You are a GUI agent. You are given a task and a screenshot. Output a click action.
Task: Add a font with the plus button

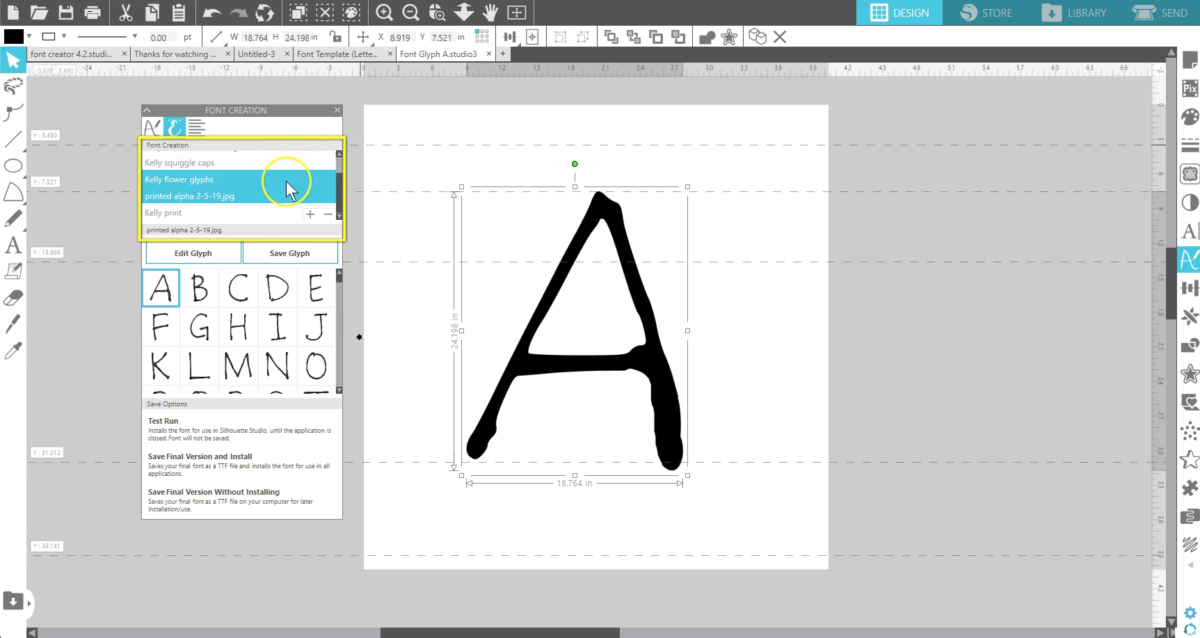point(310,214)
